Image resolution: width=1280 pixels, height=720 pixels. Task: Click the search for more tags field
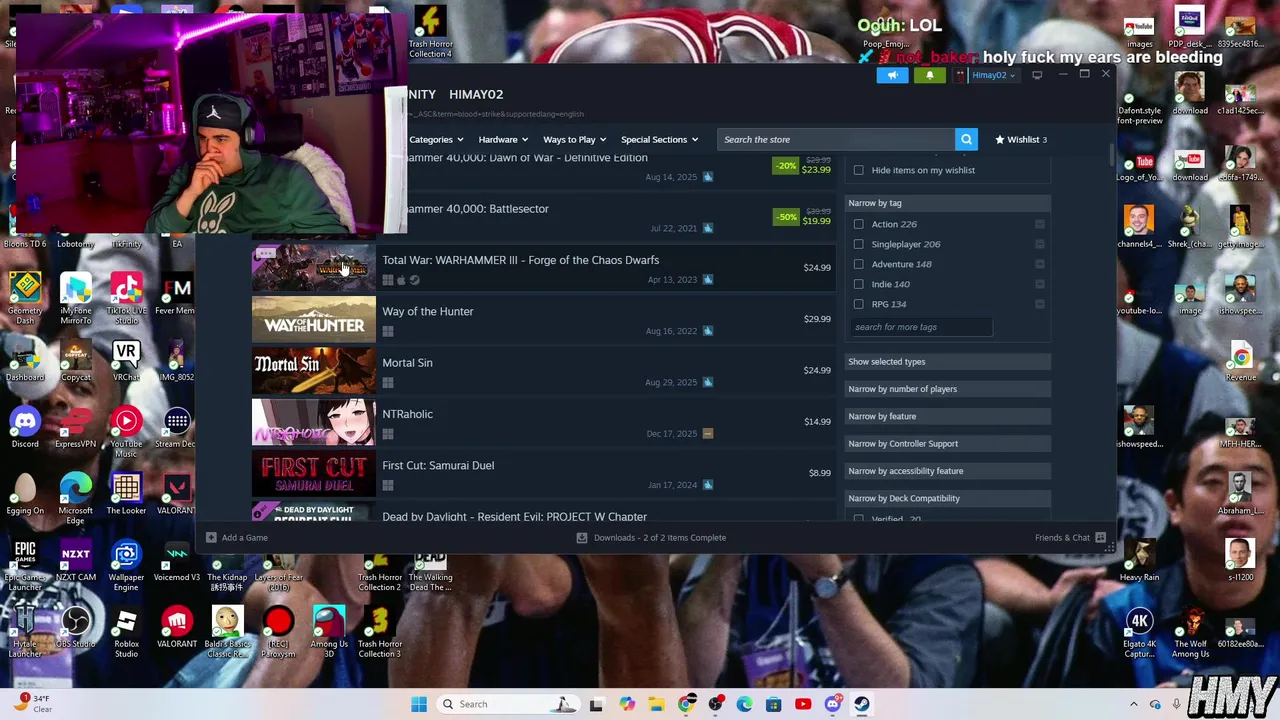[x=921, y=327]
